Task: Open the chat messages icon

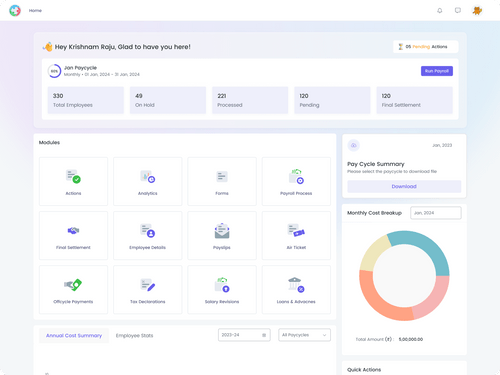Action: coord(458,11)
